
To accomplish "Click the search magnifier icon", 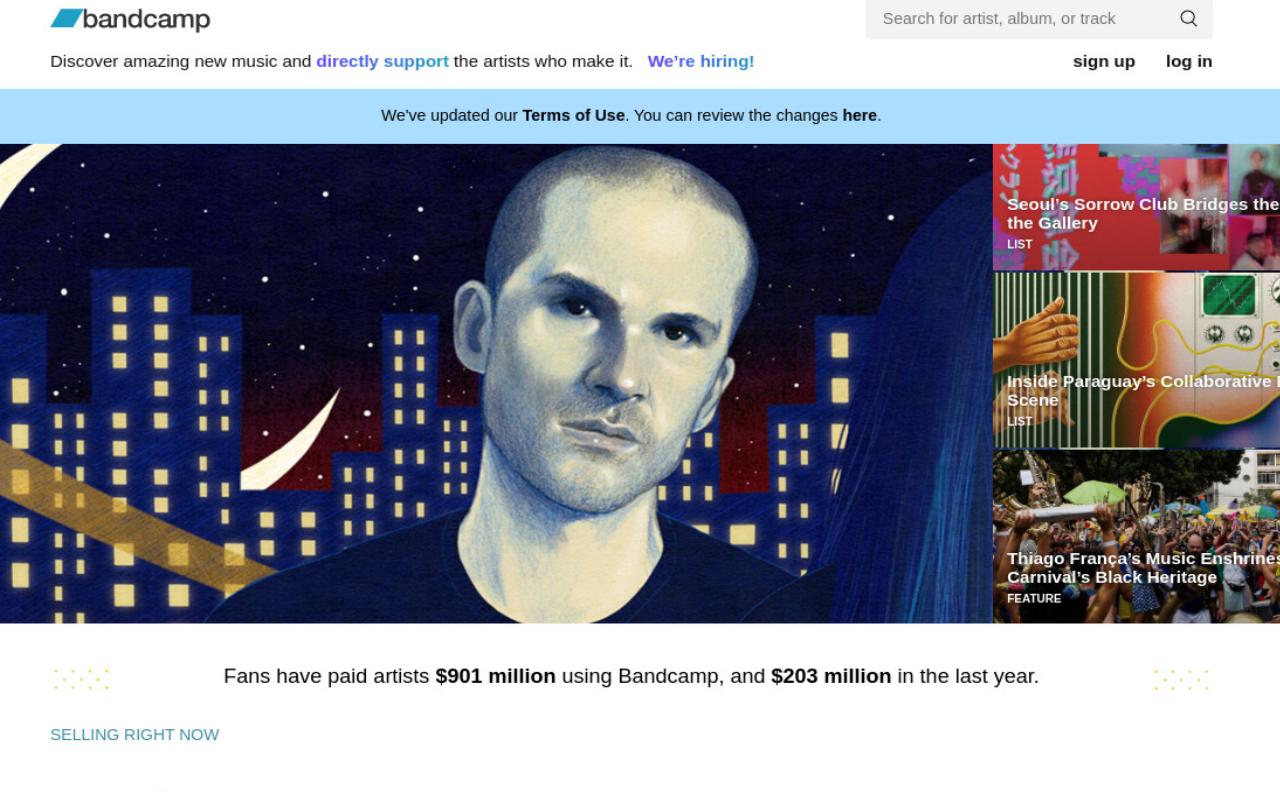I will pyautogui.click(x=1188, y=18).
